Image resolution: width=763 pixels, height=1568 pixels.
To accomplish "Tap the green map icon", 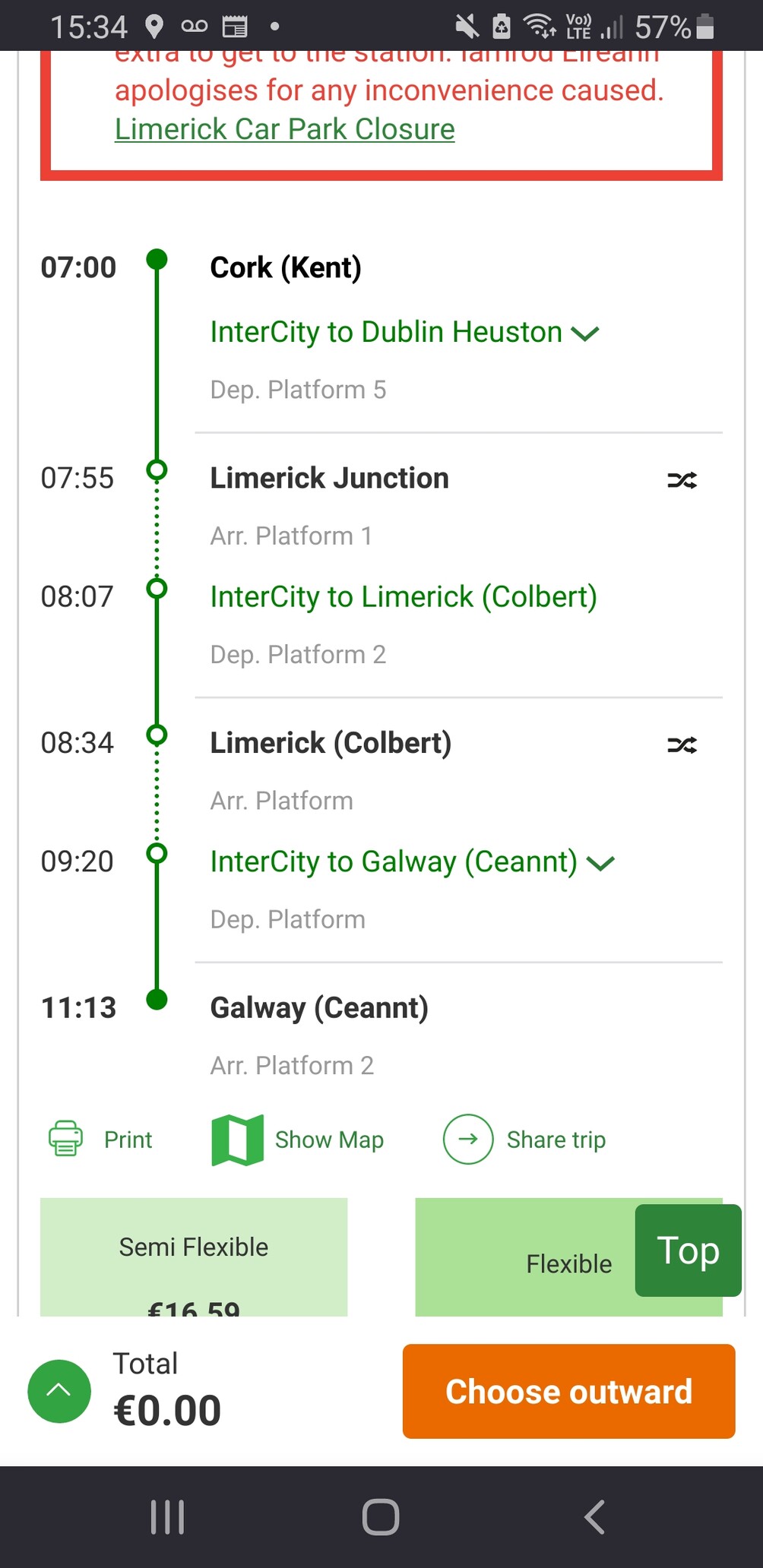I will pos(237,1140).
